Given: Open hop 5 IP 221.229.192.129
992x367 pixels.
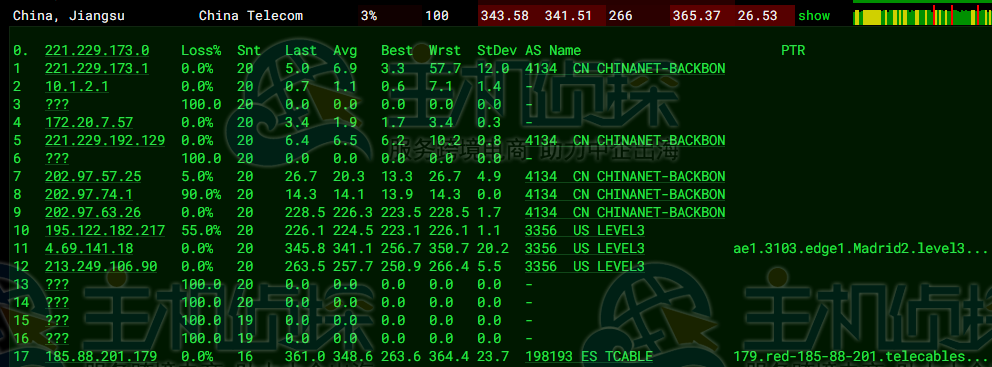Looking at the screenshot, I should (x=105, y=140).
